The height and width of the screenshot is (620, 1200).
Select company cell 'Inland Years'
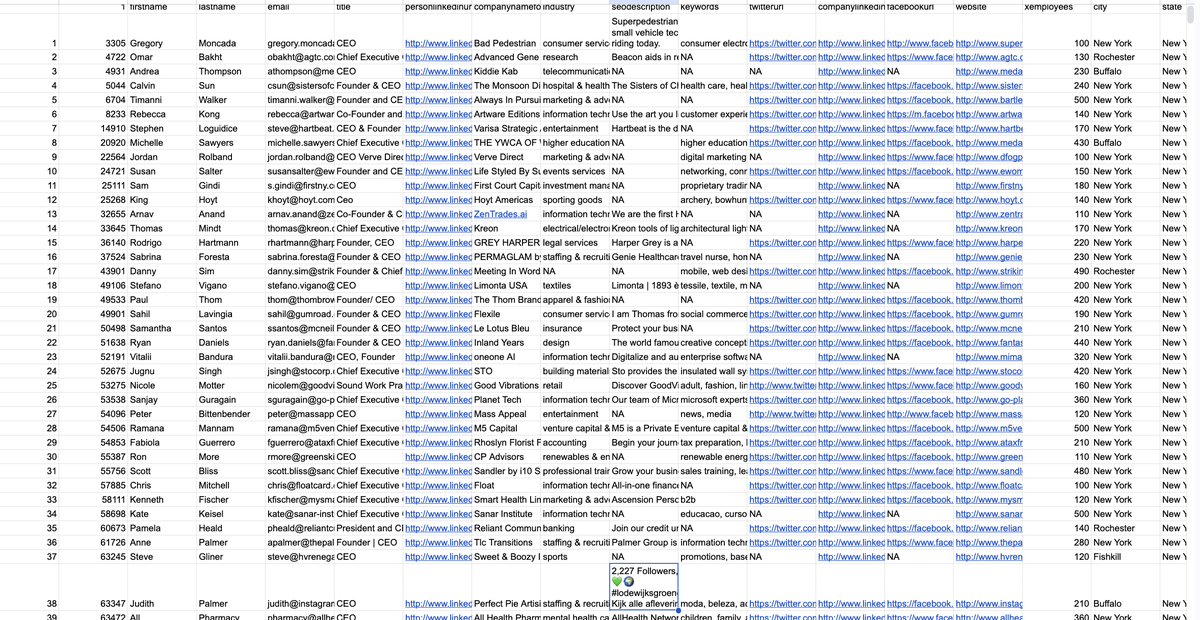click(x=506, y=343)
